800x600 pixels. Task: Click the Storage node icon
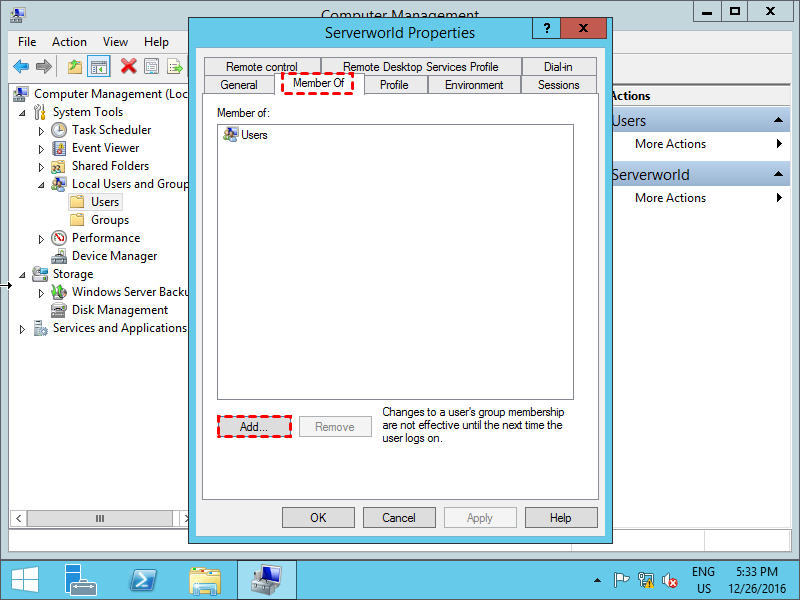click(x=40, y=274)
